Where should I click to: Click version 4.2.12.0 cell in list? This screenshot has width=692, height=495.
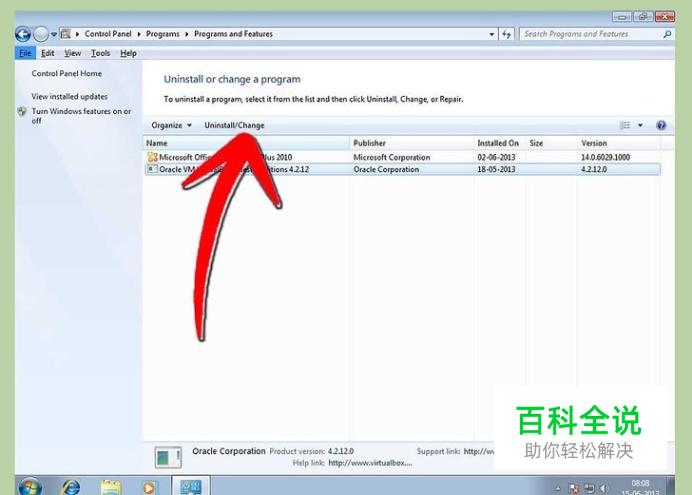(594, 169)
